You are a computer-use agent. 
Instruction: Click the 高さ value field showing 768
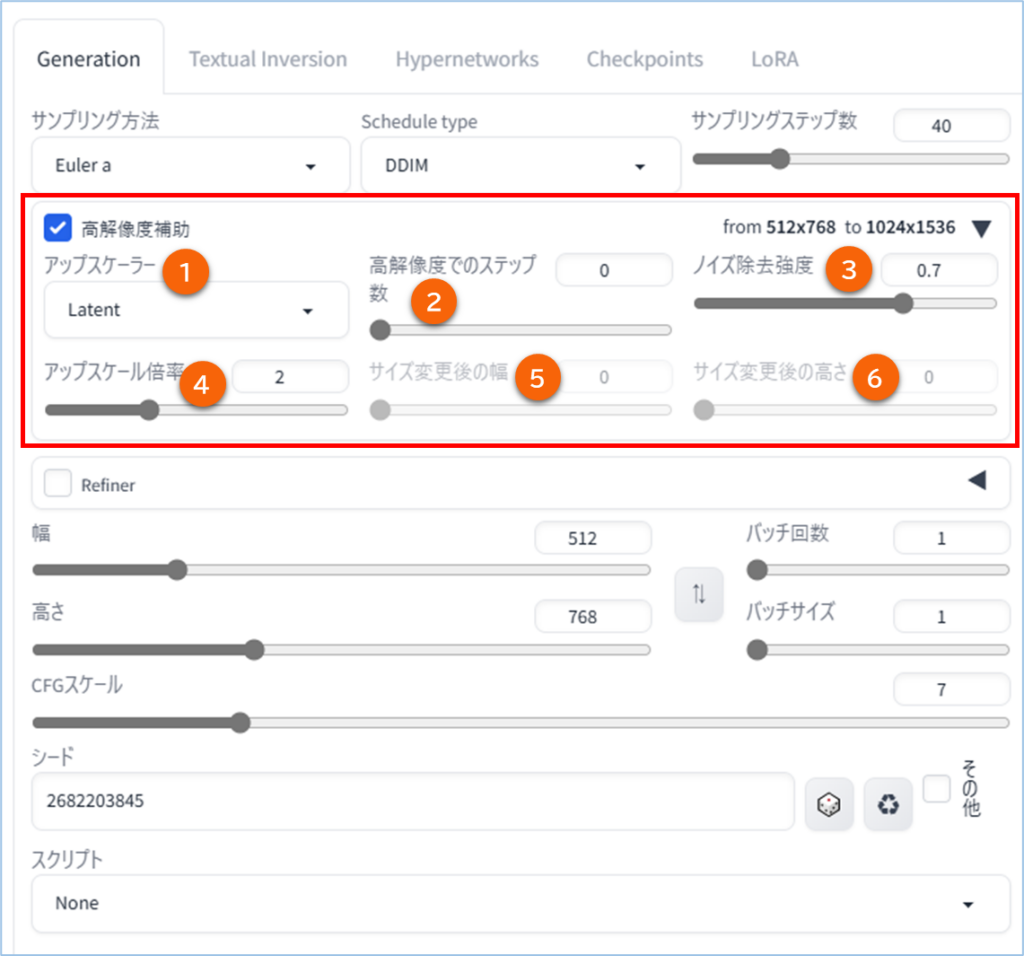click(x=593, y=616)
